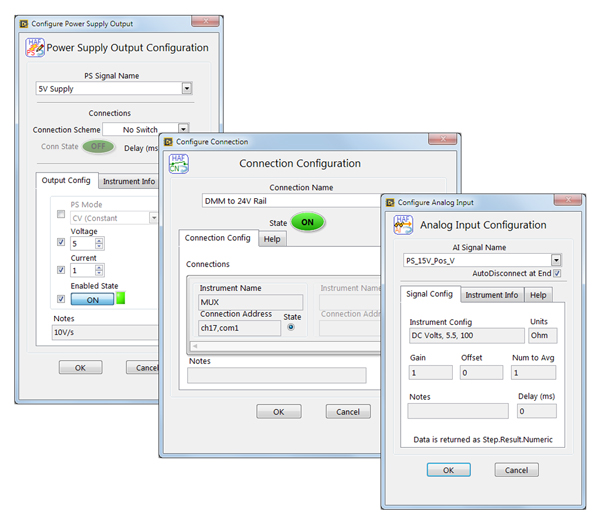Viewport: 600px width, 527px height.
Task: Click the HAF Power Supply icon in header
Action: coord(35,47)
